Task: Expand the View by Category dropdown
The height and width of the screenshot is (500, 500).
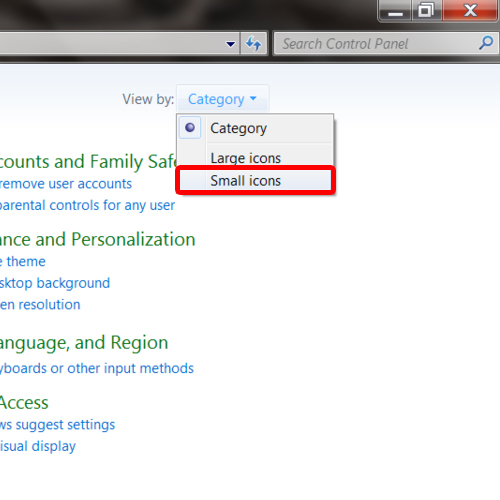Action: click(x=222, y=99)
